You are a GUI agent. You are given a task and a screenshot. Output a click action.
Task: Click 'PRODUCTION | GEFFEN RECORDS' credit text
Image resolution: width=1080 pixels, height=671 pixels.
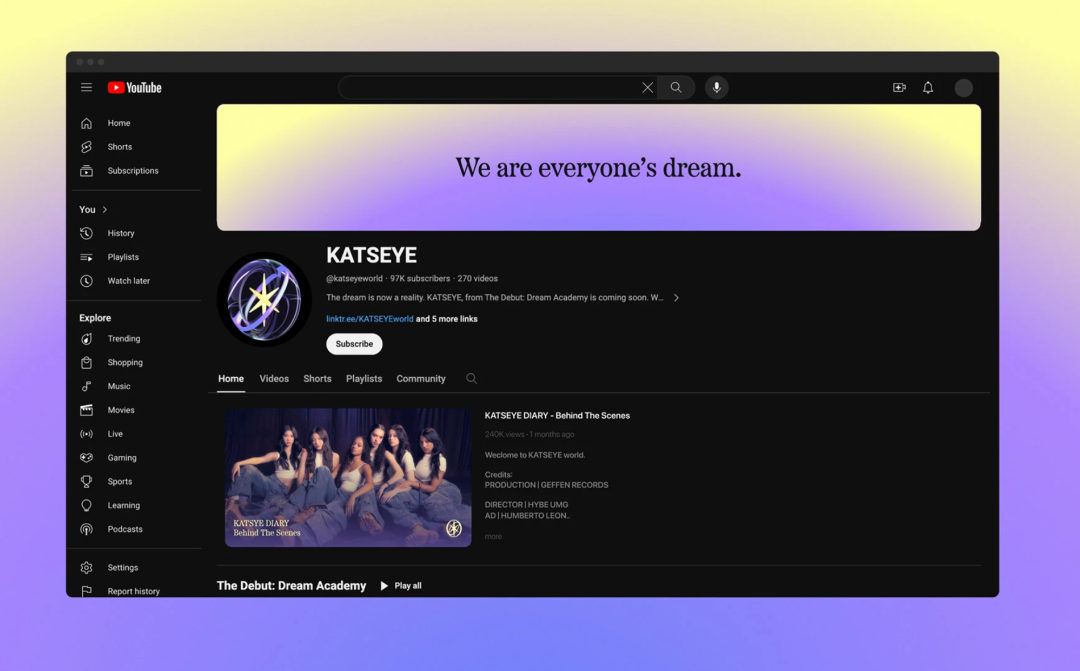[546, 485]
